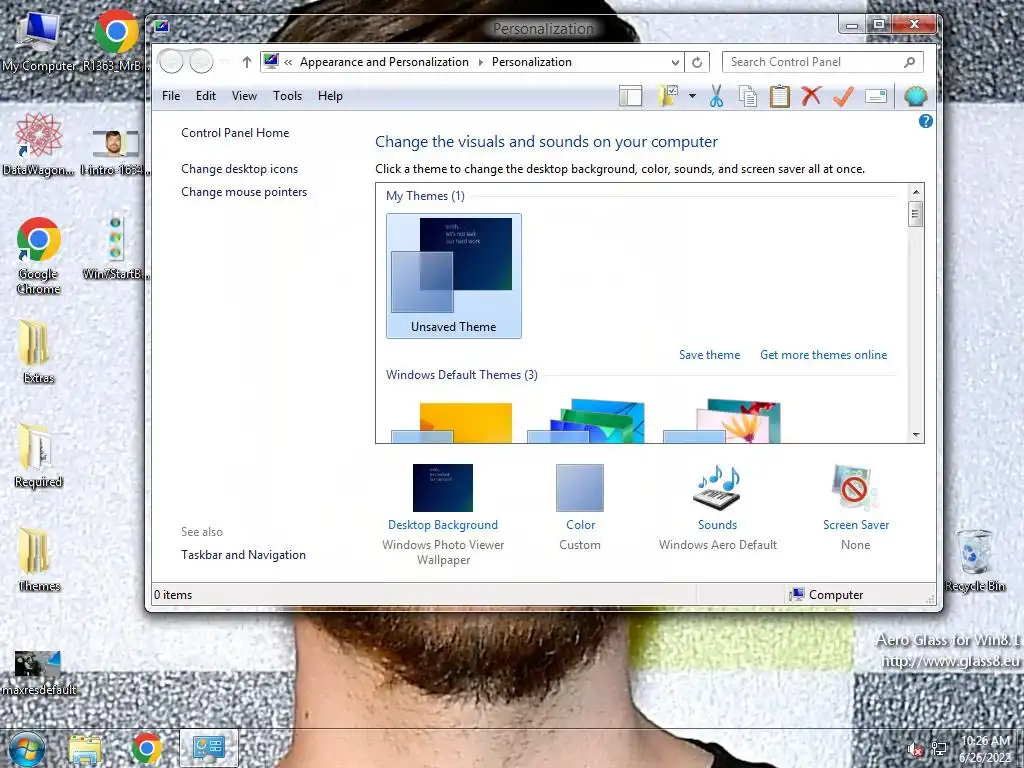Click themes list scrollbar down arrow

(x=916, y=434)
